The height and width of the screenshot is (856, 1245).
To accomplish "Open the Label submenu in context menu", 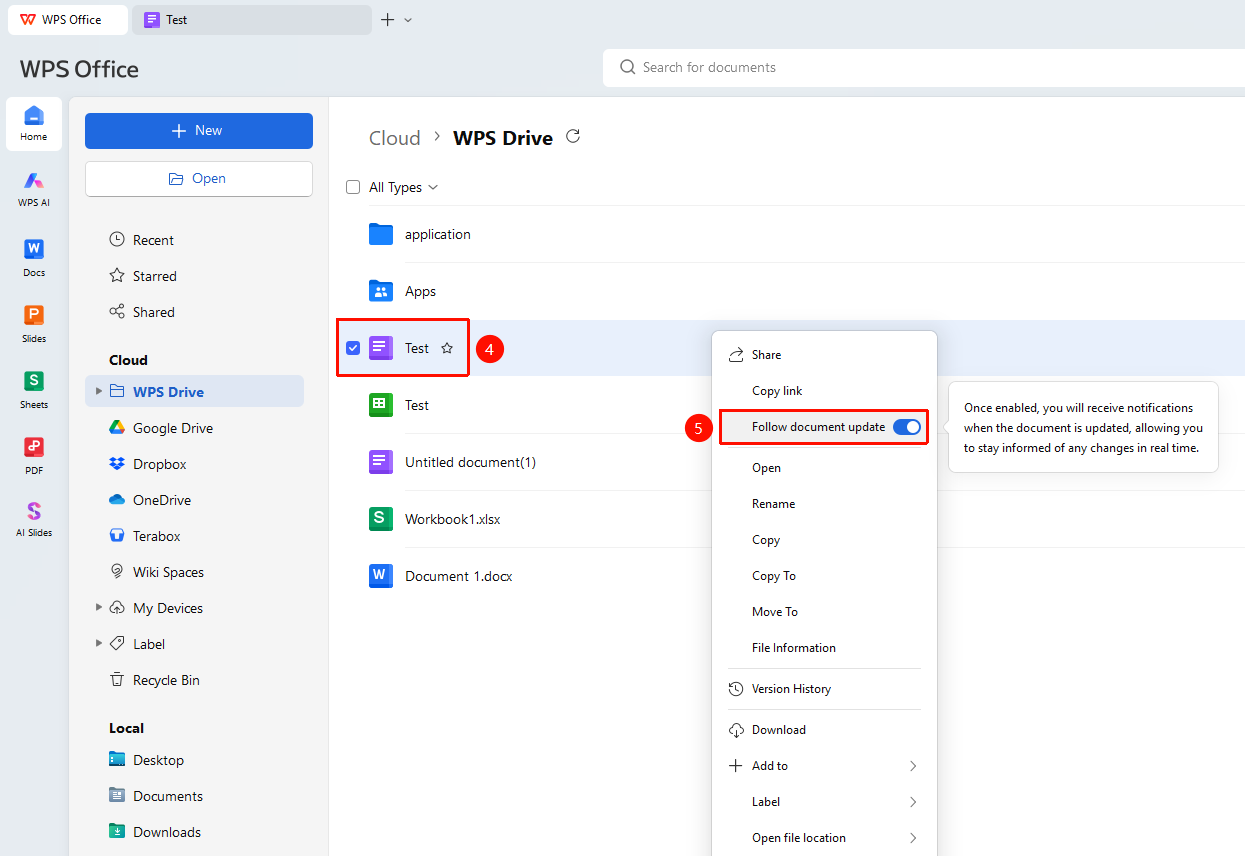I will point(824,802).
